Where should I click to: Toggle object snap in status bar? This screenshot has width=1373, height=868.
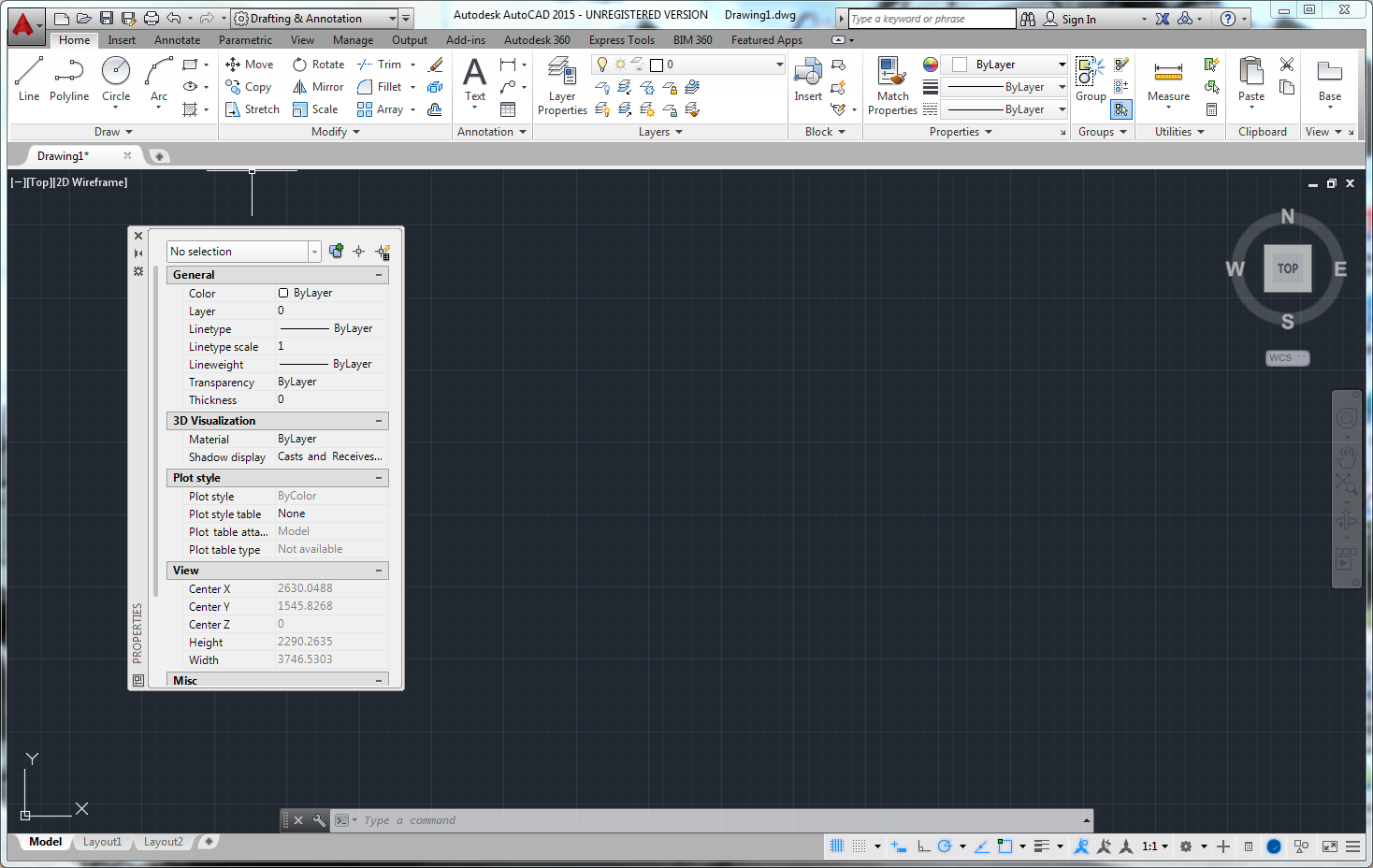pos(1004,846)
